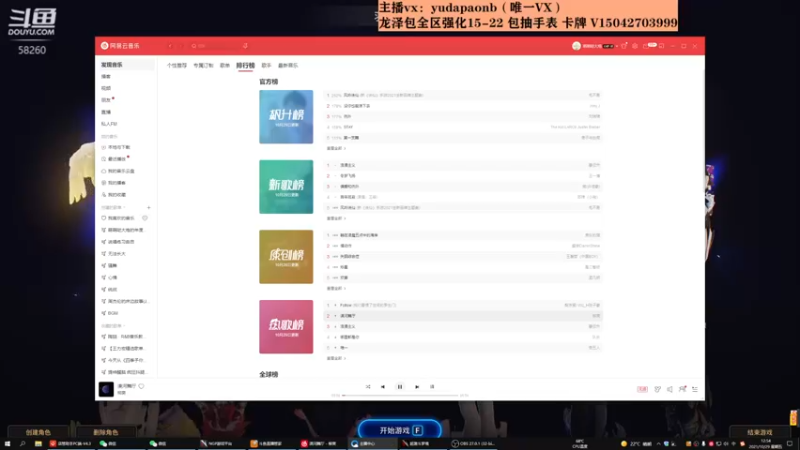Select the 歌单 tab
800x450 pixels.
click(x=224, y=65)
